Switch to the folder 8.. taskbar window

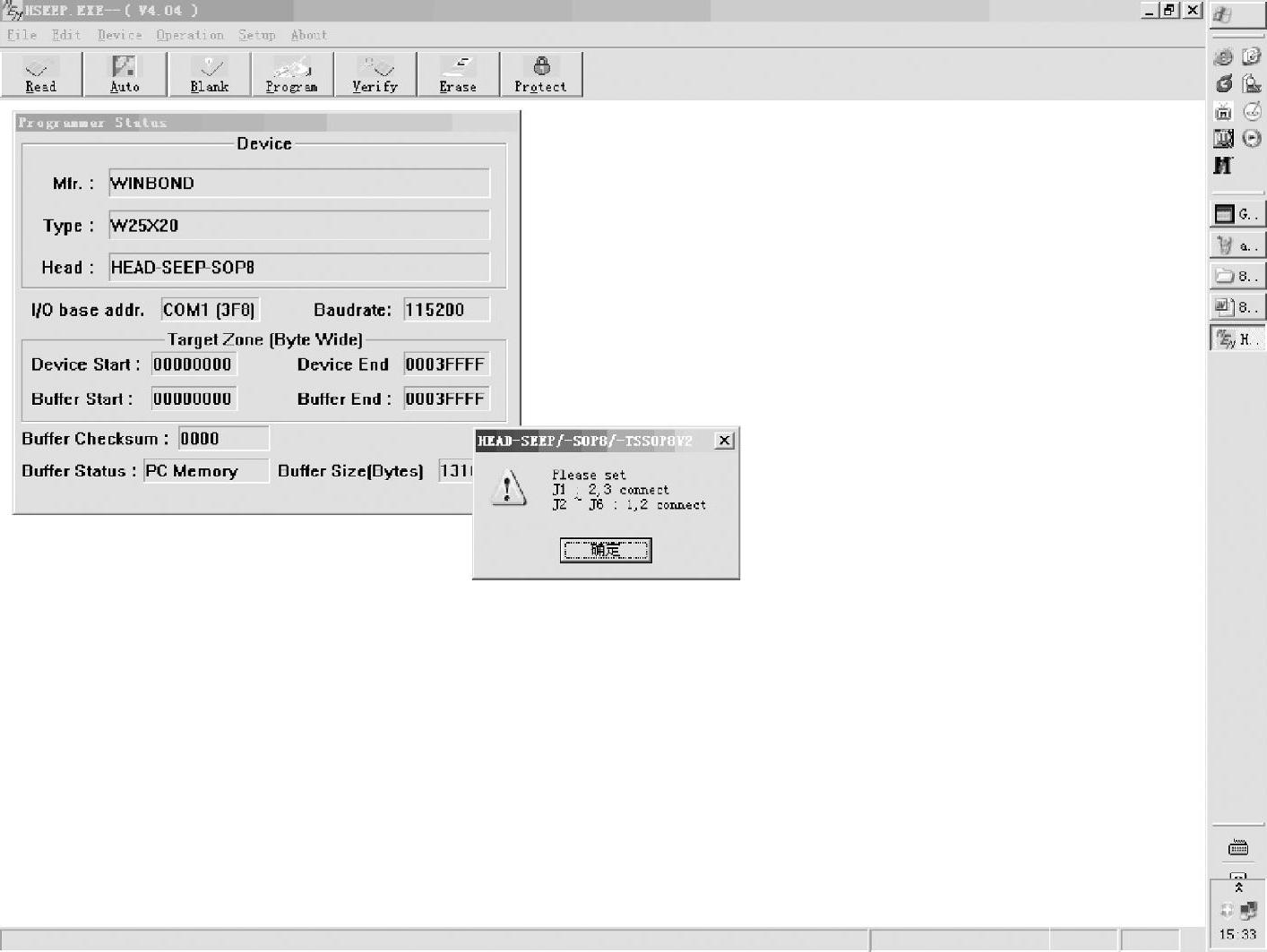coord(1237,276)
